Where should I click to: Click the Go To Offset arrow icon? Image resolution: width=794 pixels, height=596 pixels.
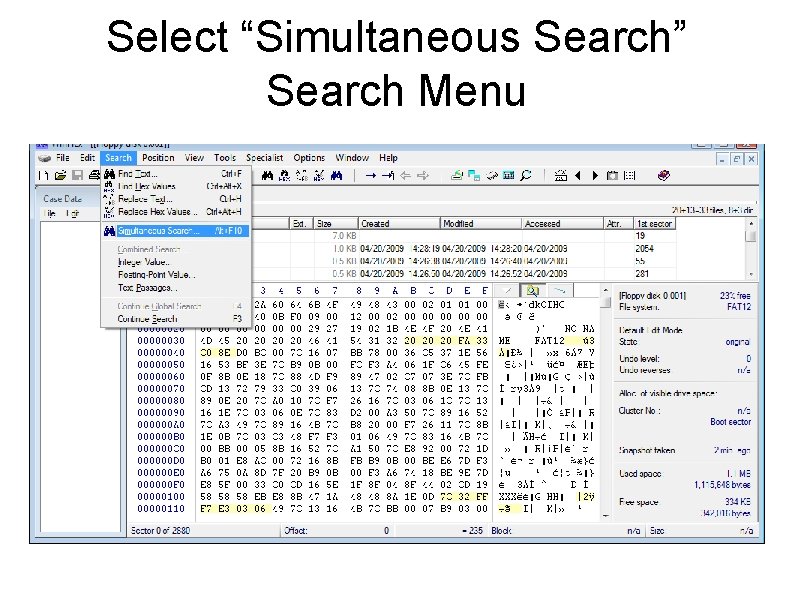click(371, 176)
